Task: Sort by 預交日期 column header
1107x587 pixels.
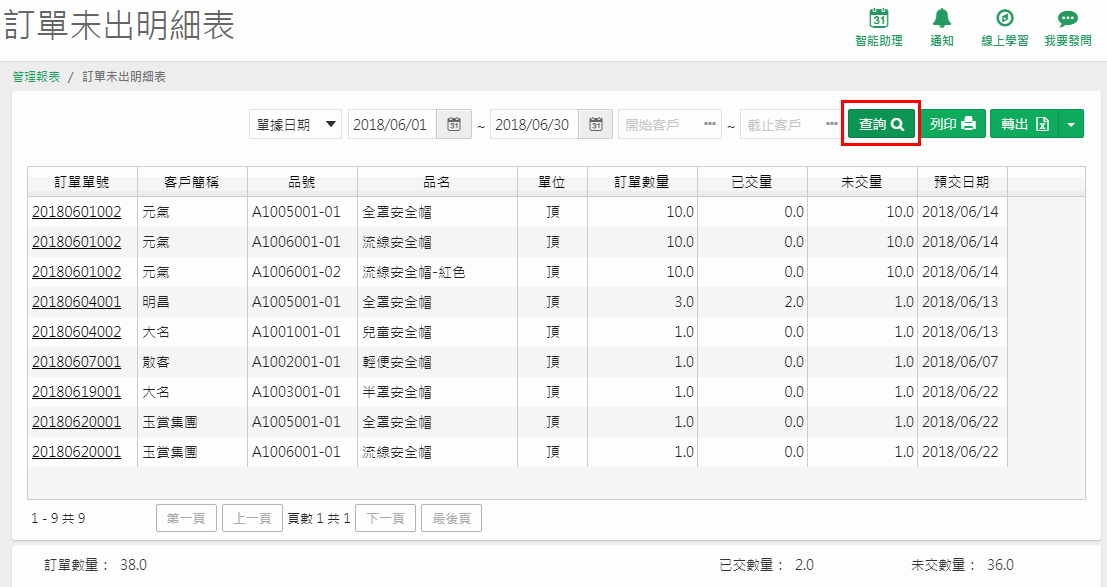Action: click(962, 182)
